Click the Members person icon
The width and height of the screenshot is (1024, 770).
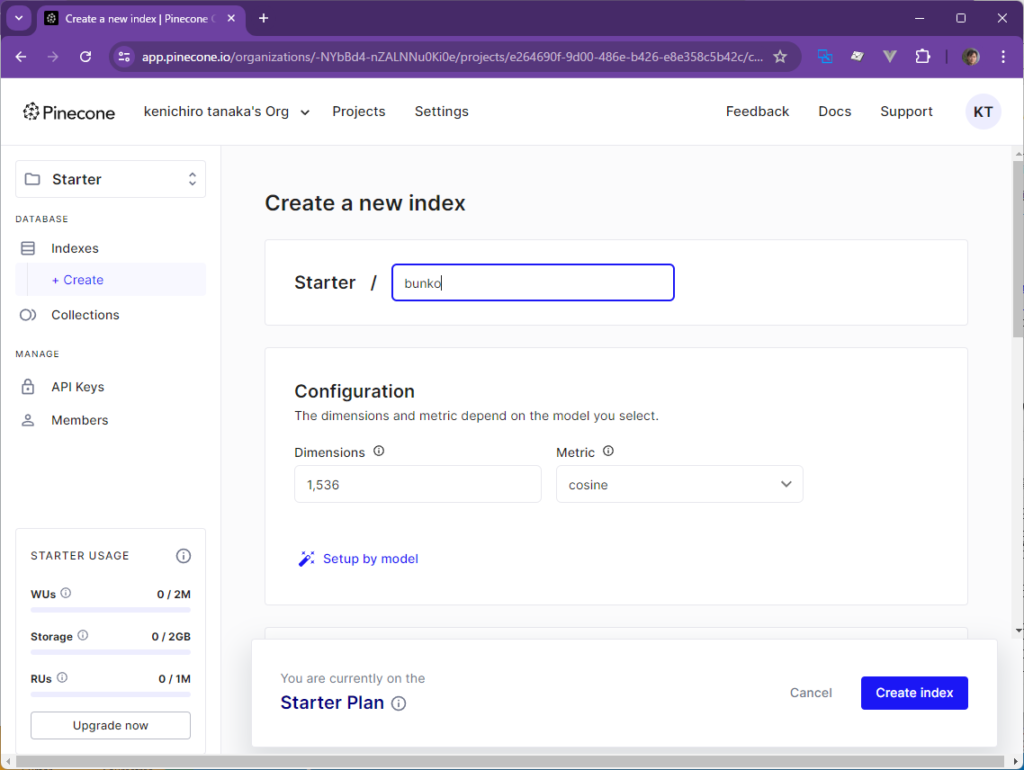27,420
